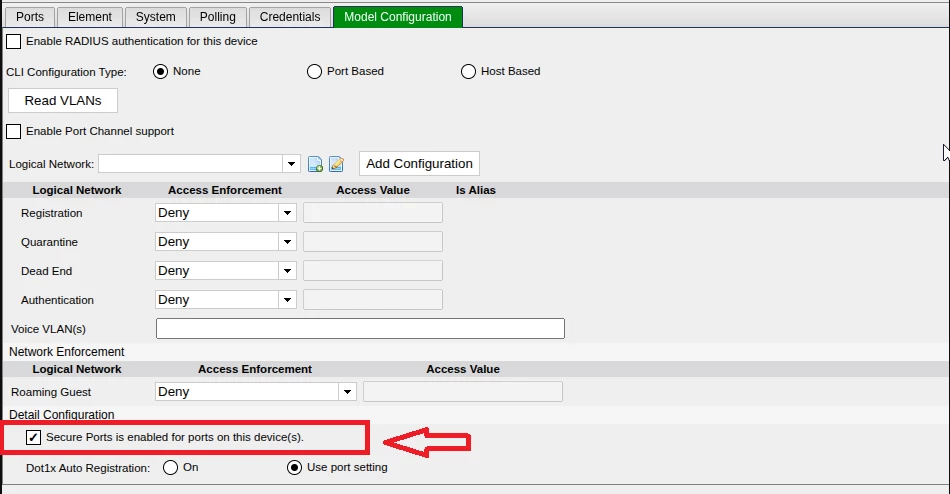The width and height of the screenshot is (950, 494).
Task: Click the Dead End access value field
Action: pos(373,271)
